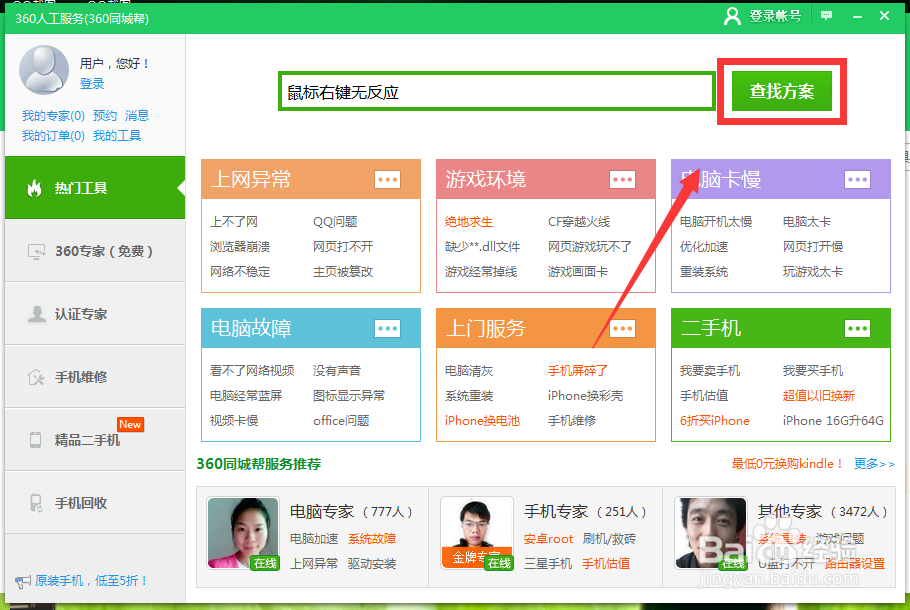Go to the 手机维修 sidebar tab

(95, 377)
